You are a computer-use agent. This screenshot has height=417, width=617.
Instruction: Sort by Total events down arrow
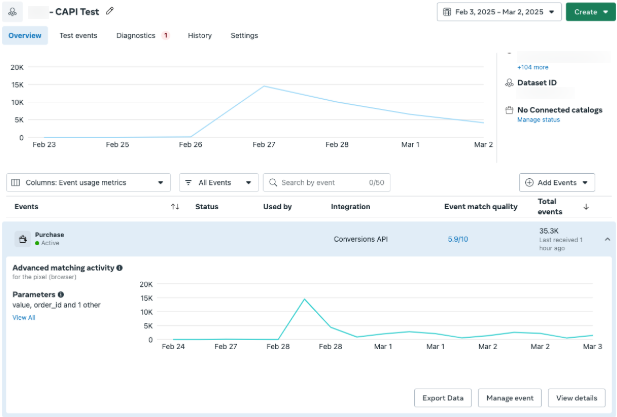click(586, 207)
